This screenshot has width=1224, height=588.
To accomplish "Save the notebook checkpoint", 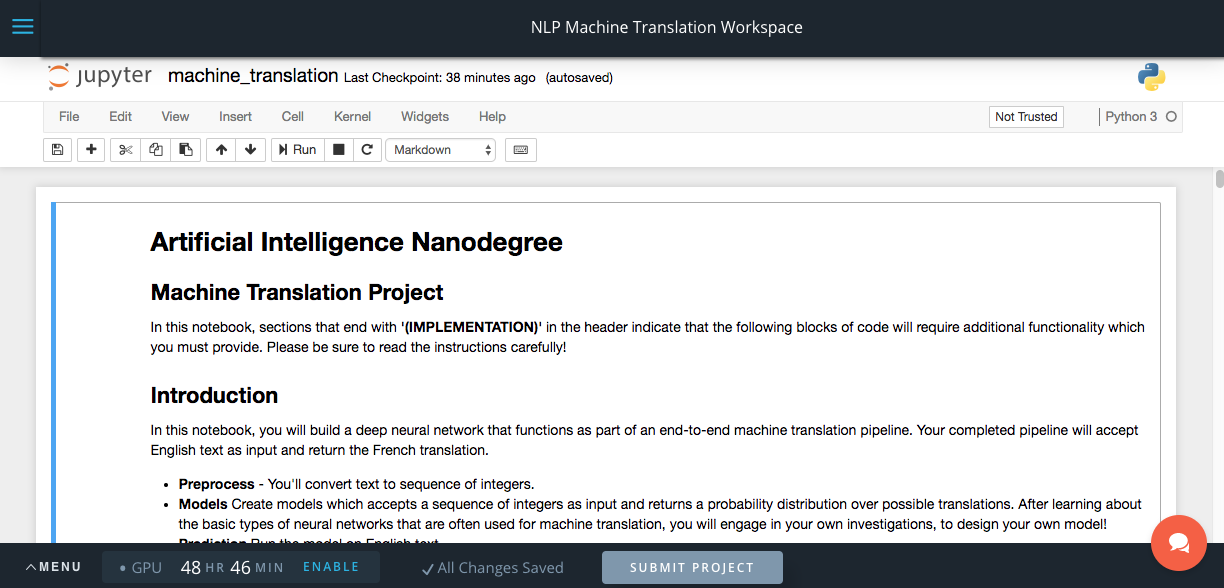I will tap(57, 149).
